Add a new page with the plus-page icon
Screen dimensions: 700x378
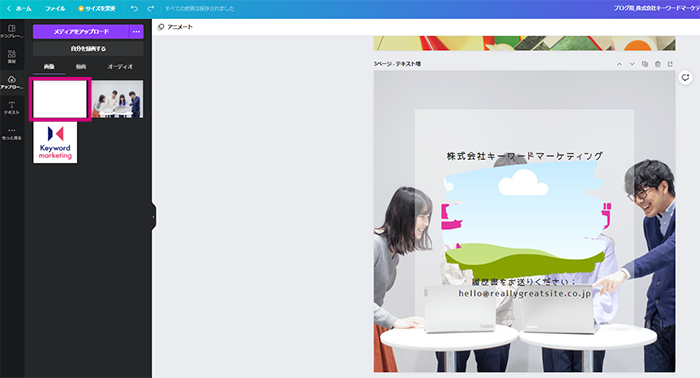pos(670,64)
